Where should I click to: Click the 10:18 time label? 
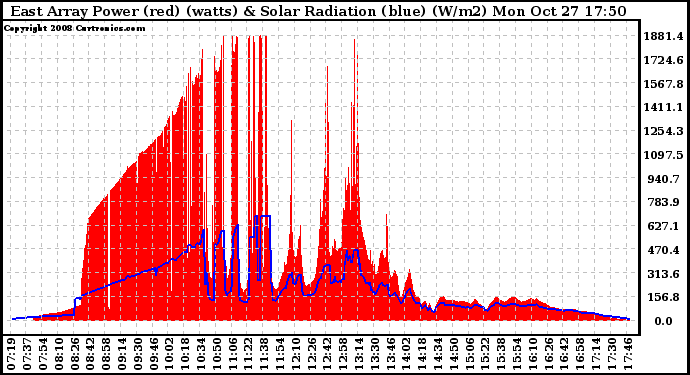point(185,354)
